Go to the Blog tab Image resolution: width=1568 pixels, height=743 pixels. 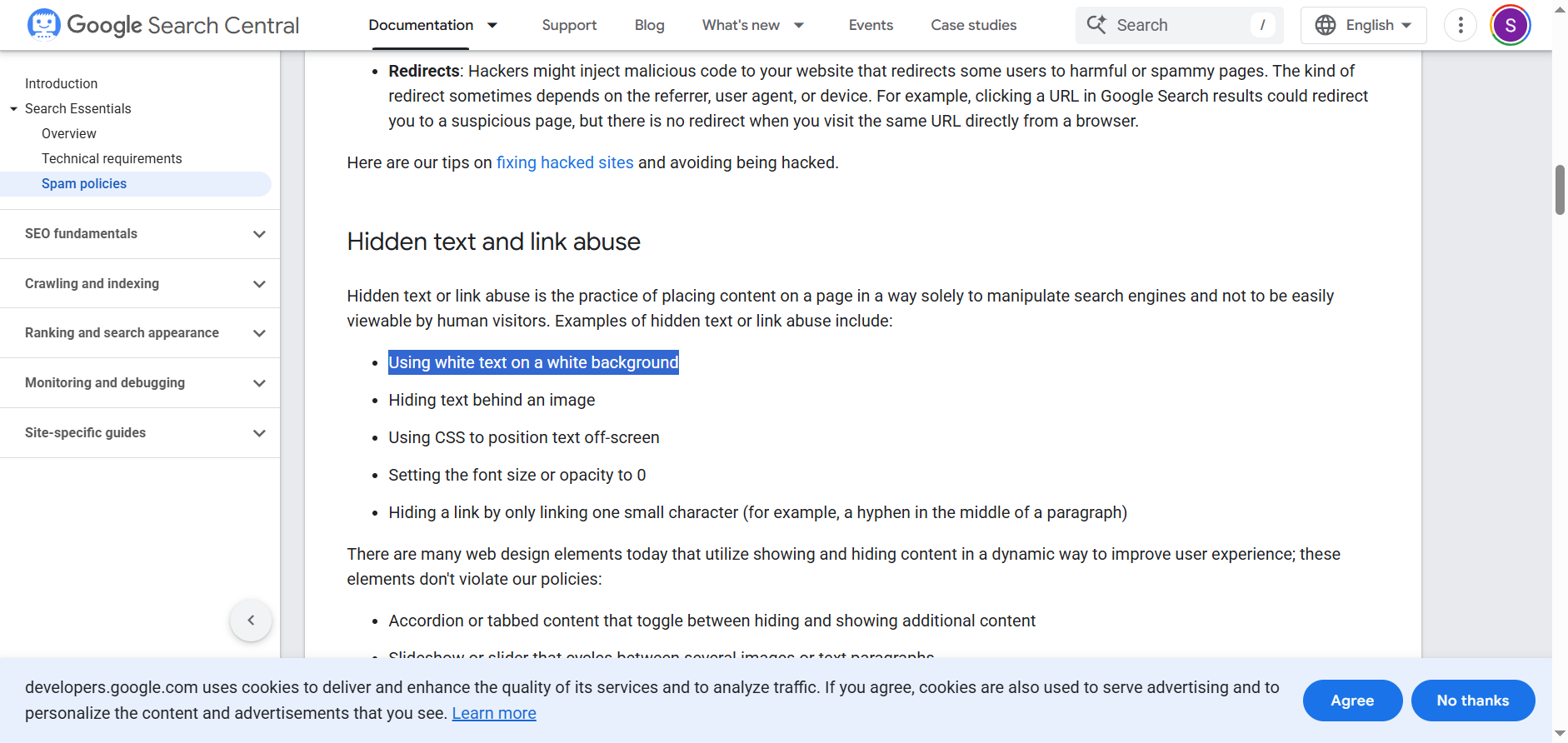point(649,25)
